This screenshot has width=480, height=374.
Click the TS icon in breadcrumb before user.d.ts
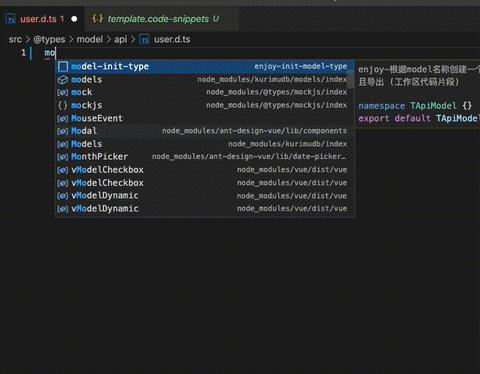pos(144,40)
